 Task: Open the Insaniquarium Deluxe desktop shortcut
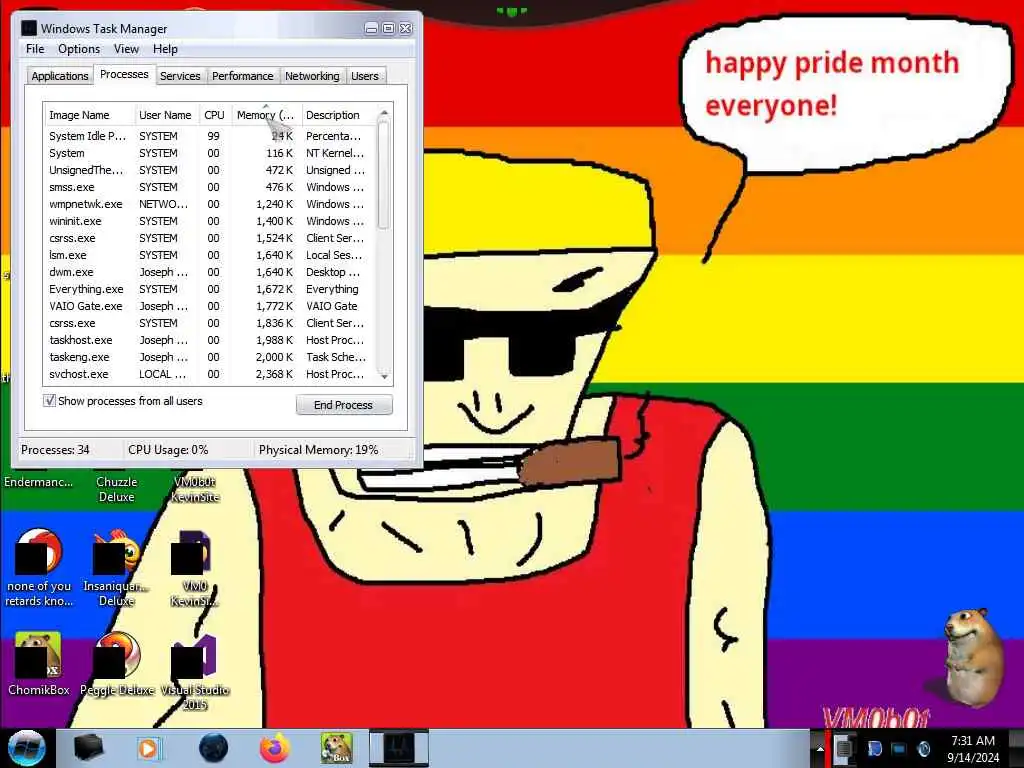click(116, 568)
